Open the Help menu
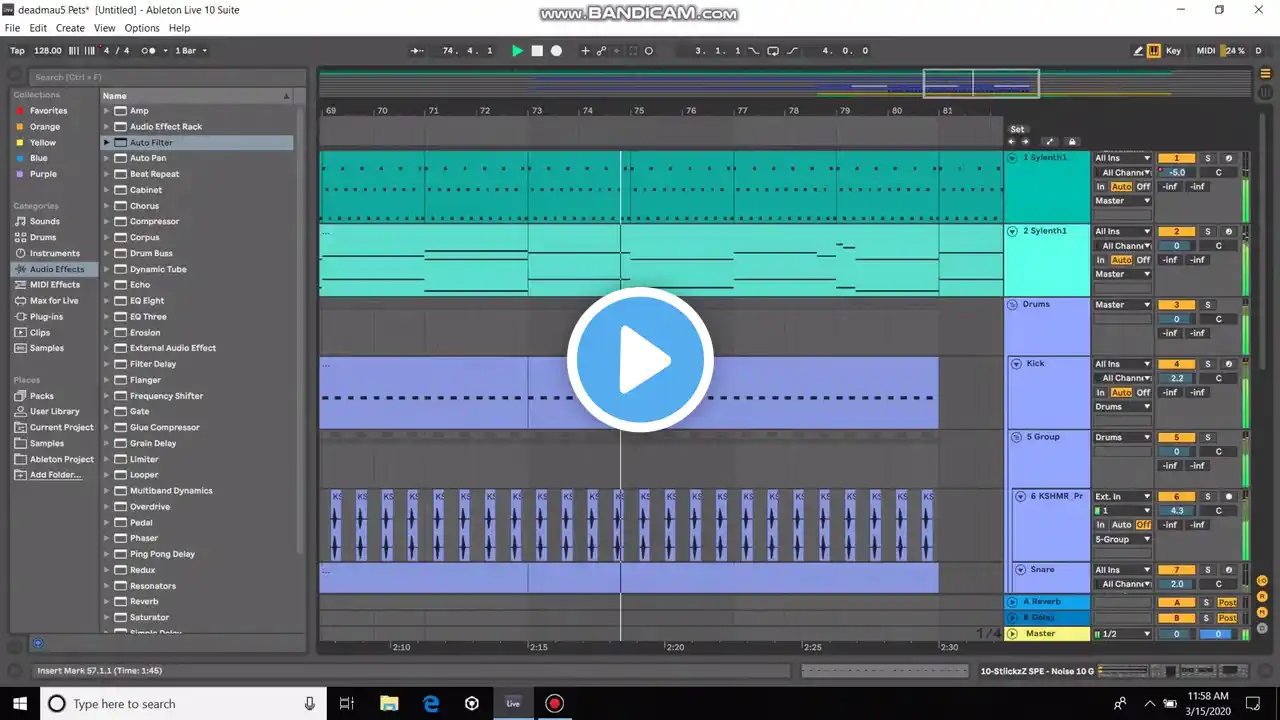Image resolution: width=1280 pixels, height=720 pixels. tap(179, 28)
